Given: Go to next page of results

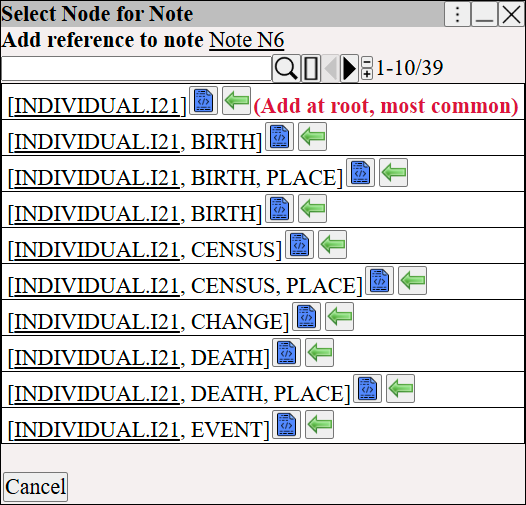Looking at the screenshot, I should tap(349, 68).
